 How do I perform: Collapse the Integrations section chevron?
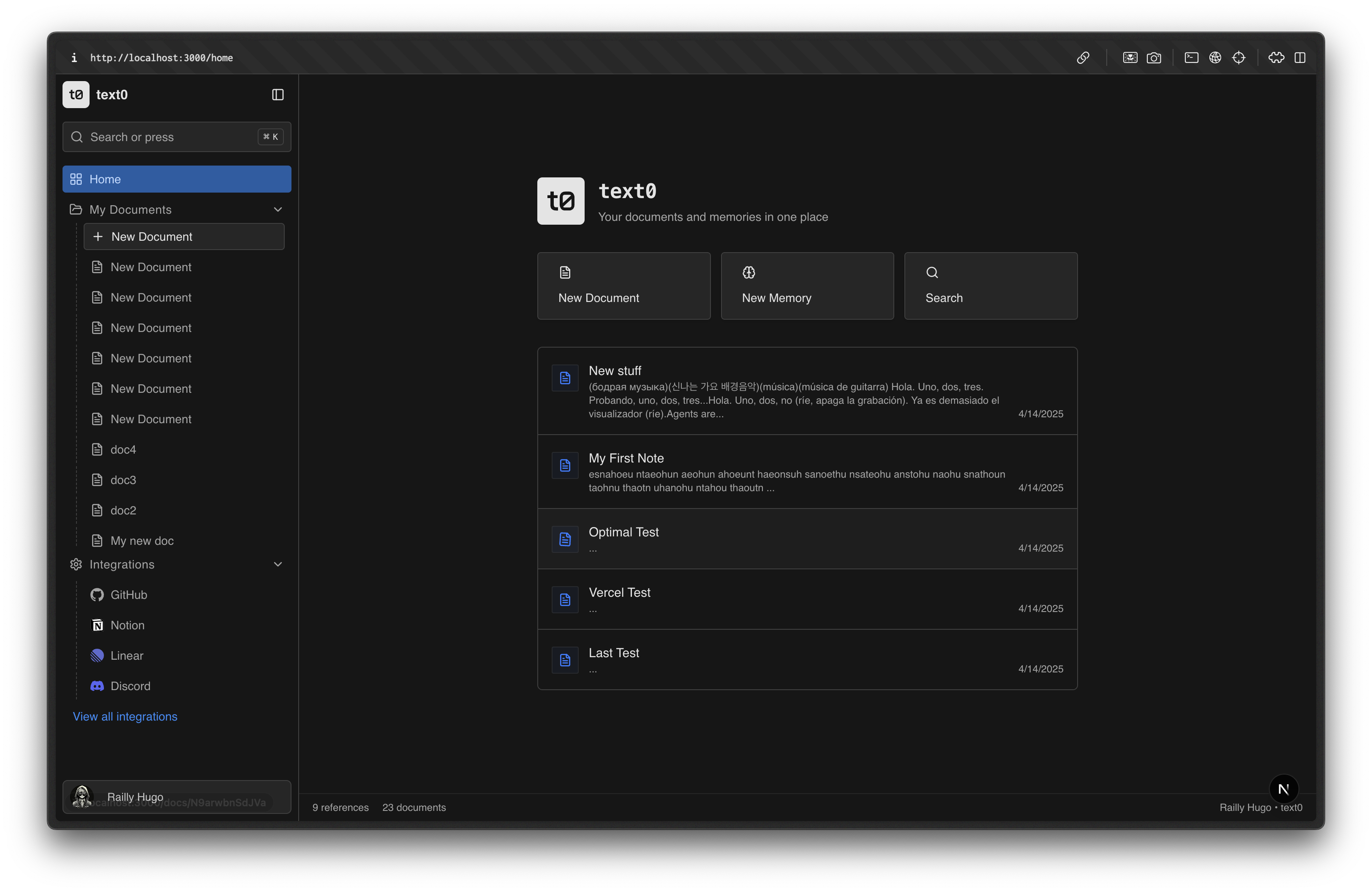coord(277,564)
